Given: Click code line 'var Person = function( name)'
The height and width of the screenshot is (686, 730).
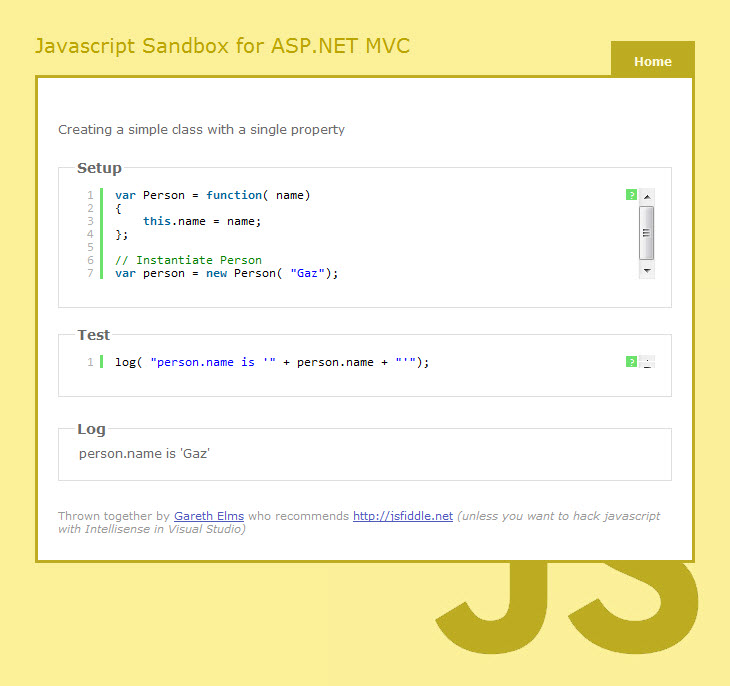Looking at the screenshot, I should click(213, 195).
